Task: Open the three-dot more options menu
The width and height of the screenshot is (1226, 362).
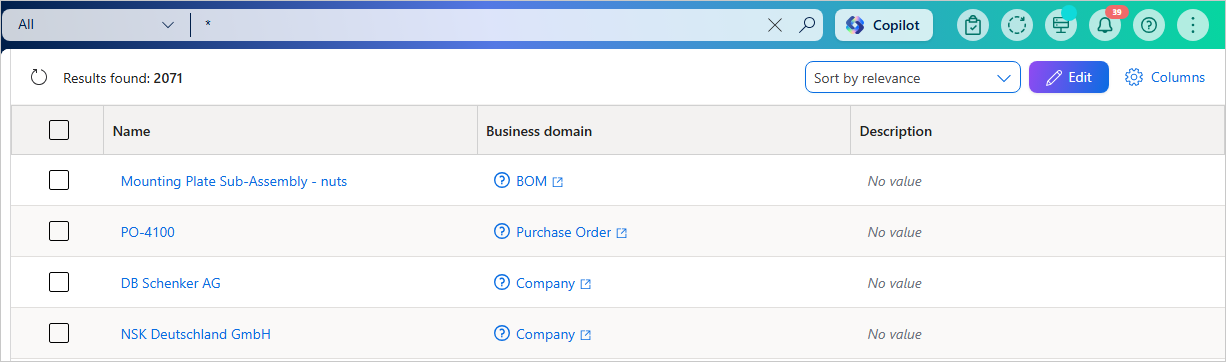Action: tap(1193, 25)
